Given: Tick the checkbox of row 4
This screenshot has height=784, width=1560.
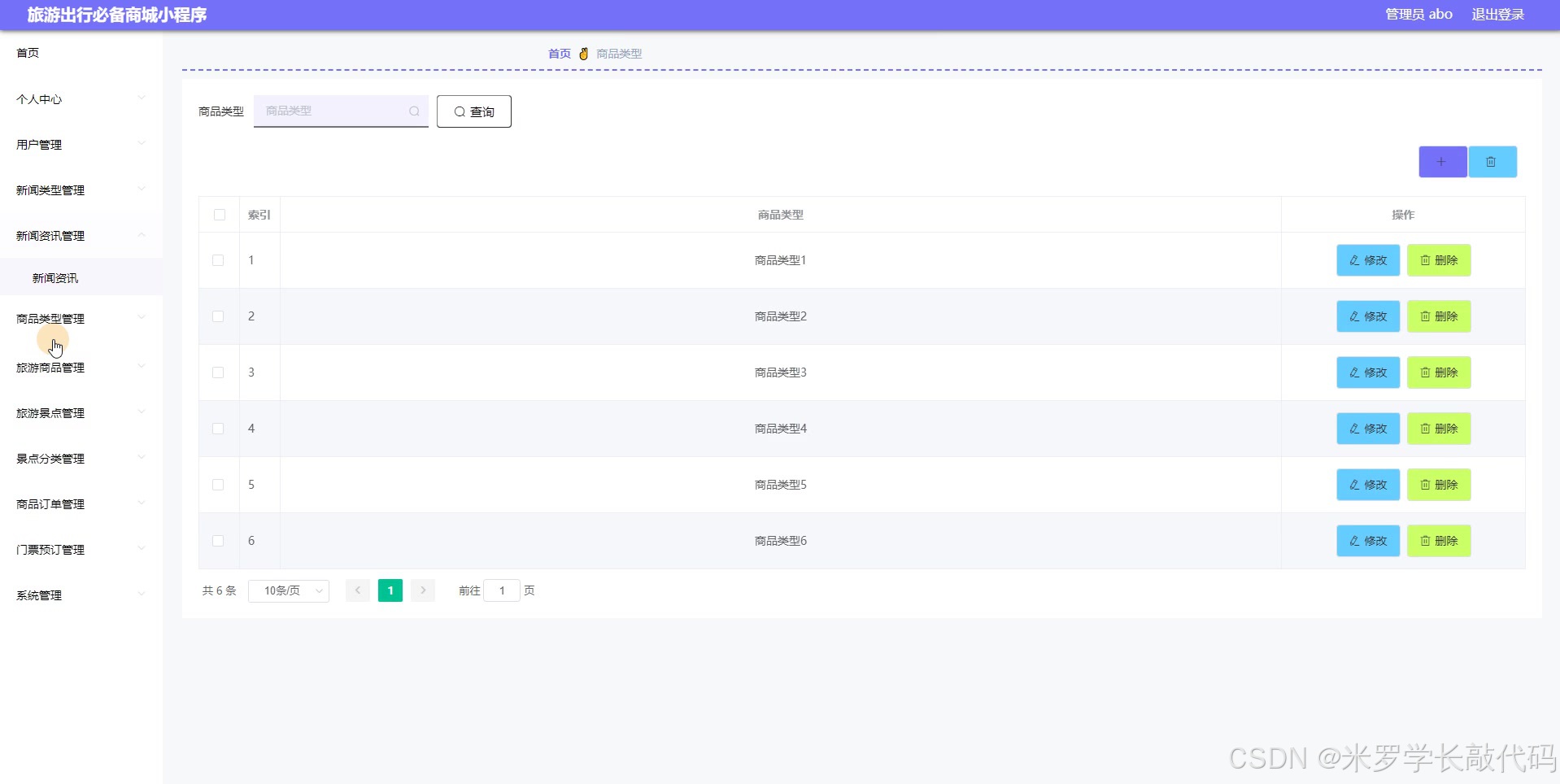Looking at the screenshot, I should (x=218, y=429).
